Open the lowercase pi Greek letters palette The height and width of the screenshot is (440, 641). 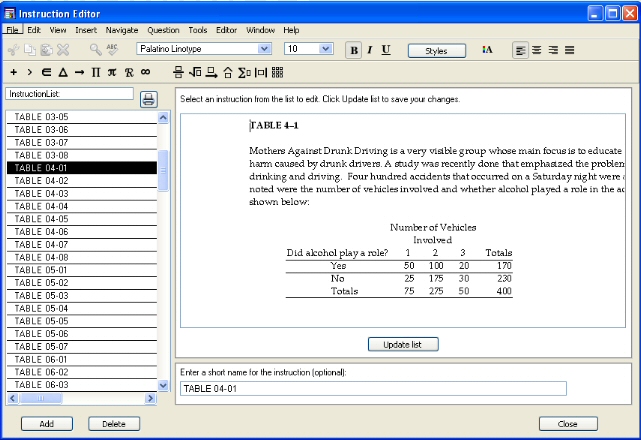coord(112,72)
